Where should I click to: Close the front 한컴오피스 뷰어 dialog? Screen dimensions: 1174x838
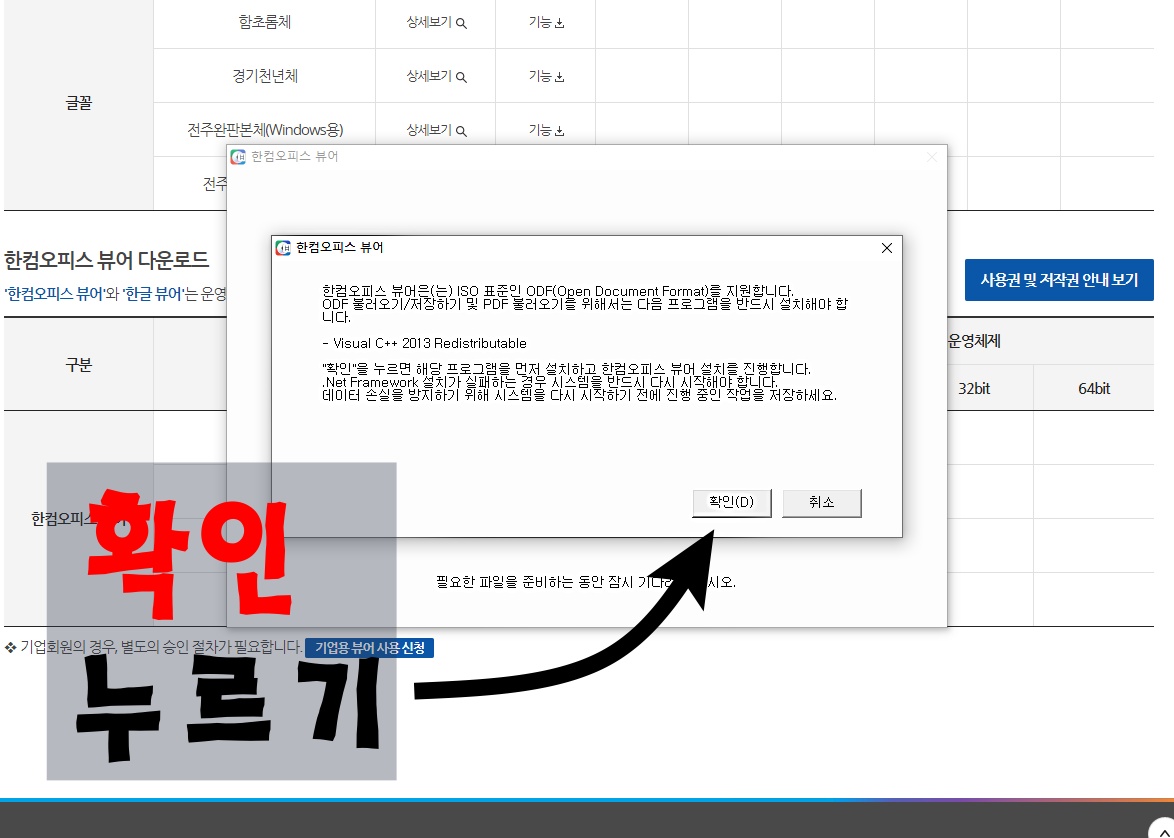[886, 248]
